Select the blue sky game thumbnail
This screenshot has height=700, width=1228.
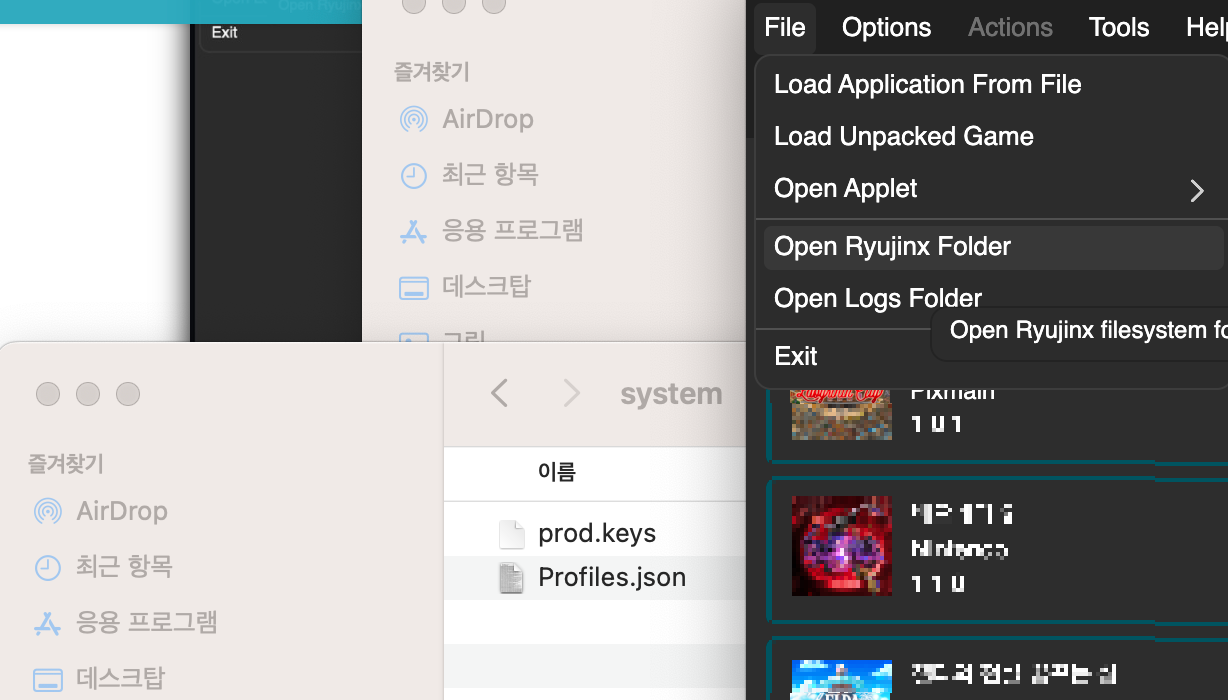click(x=842, y=680)
